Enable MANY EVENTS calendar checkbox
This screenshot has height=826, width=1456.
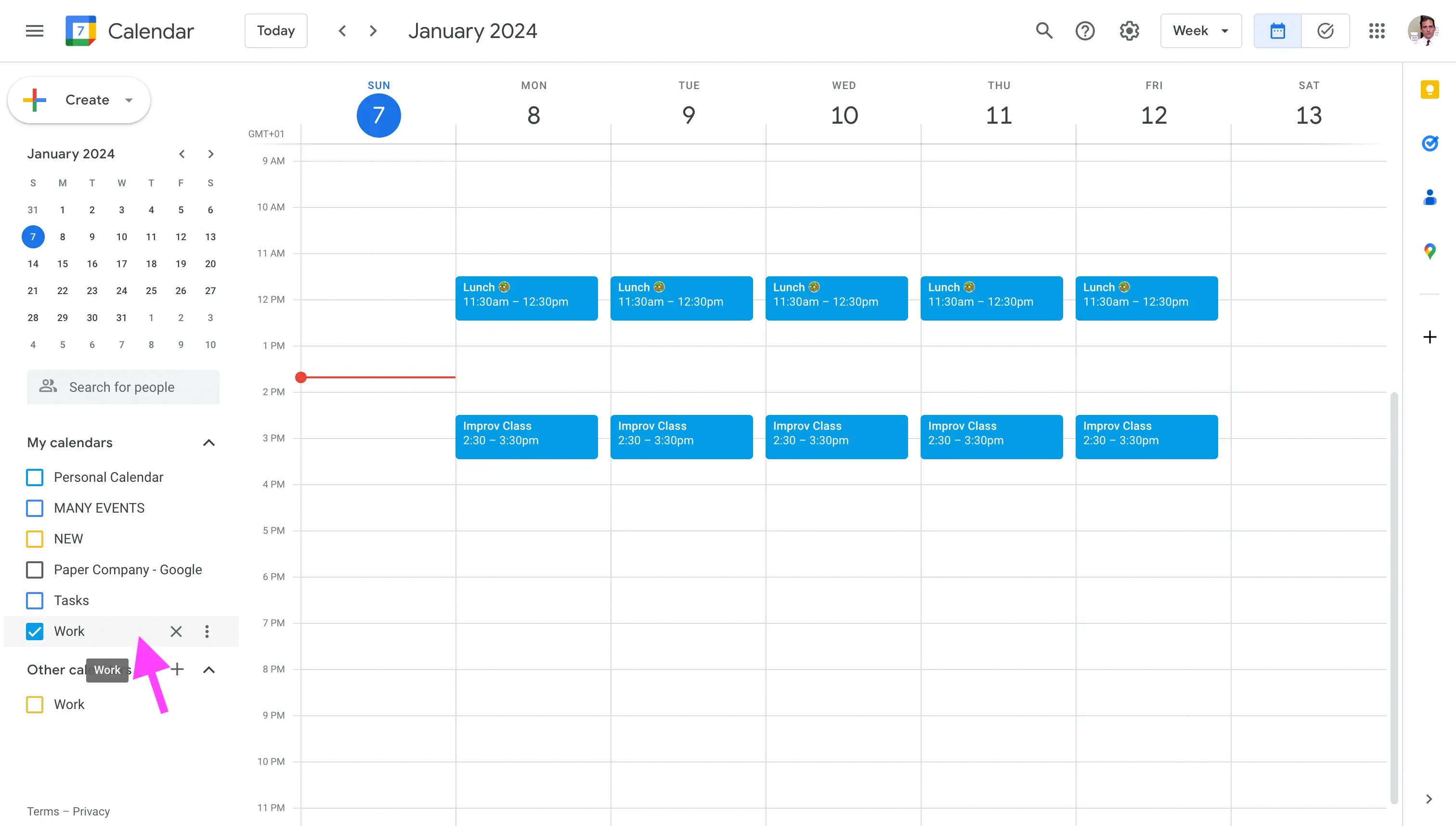coord(35,508)
